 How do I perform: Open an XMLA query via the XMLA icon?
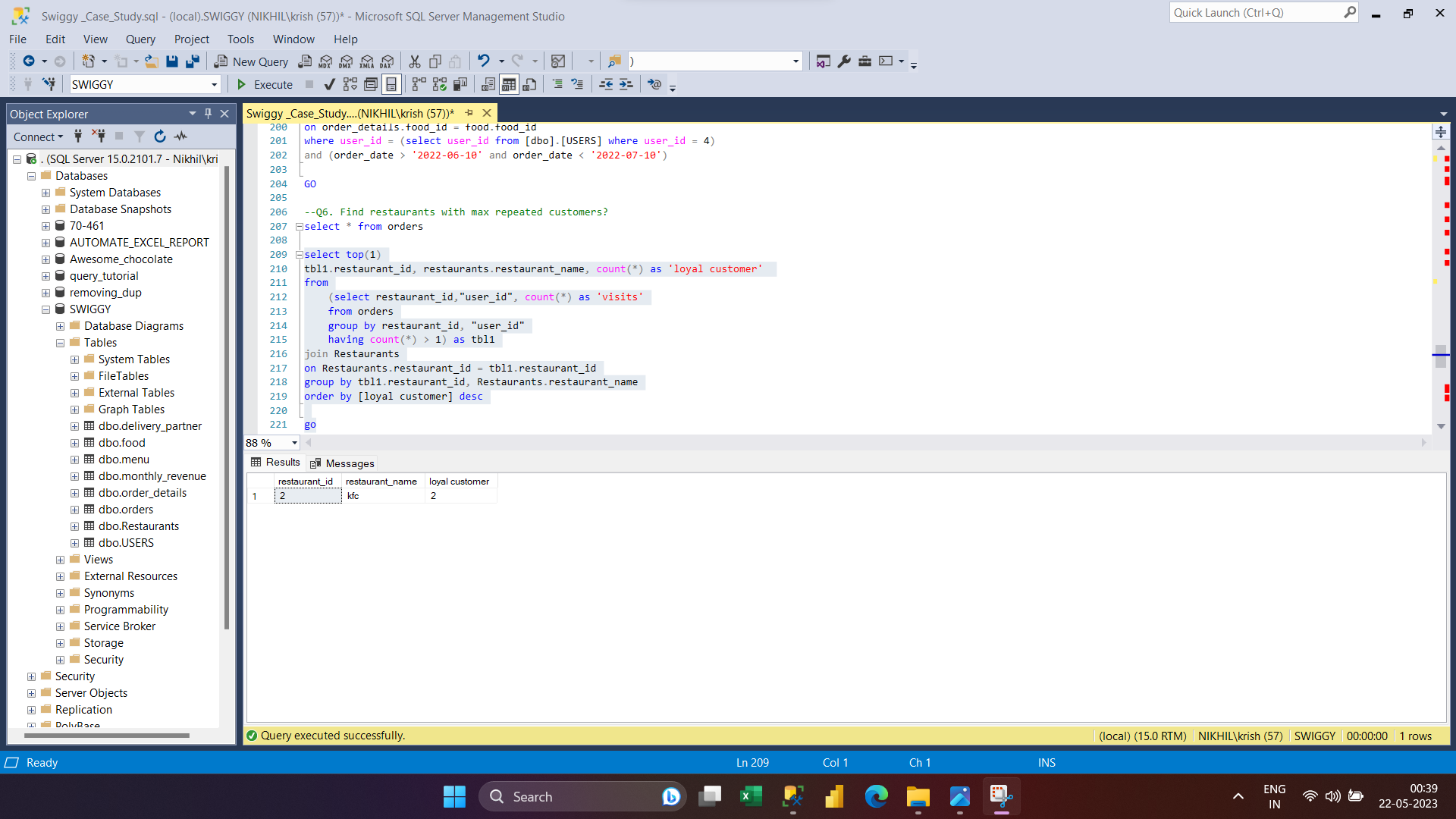pyautogui.click(x=367, y=61)
